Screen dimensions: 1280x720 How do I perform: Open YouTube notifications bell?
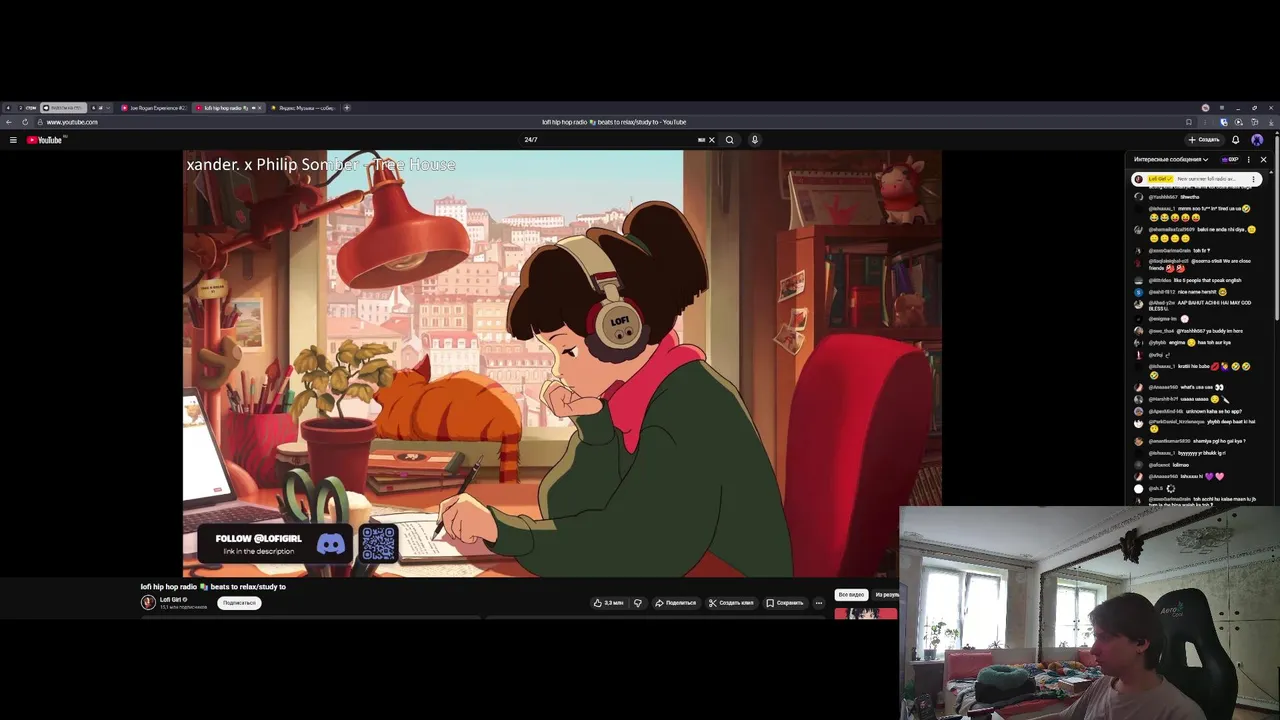[x=1236, y=140]
